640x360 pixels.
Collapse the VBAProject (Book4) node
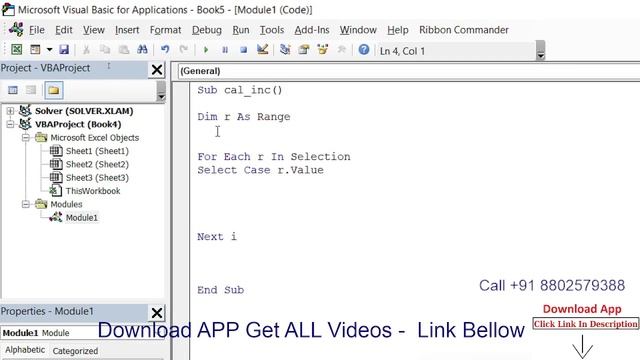click(10, 124)
